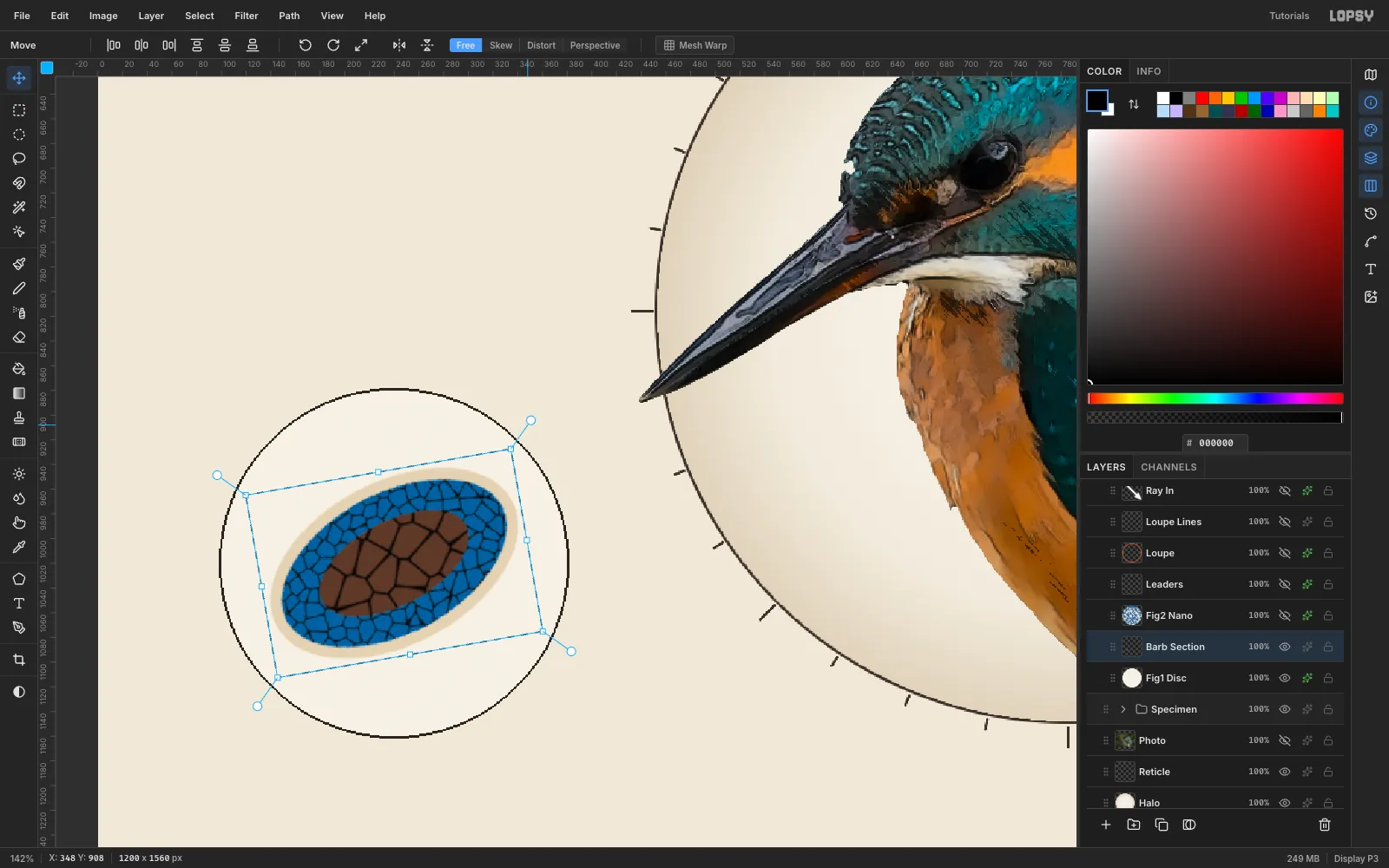1389x868 pixels.
Task: Select the Eraser tool in toolbar
Action: coord(19,337)
